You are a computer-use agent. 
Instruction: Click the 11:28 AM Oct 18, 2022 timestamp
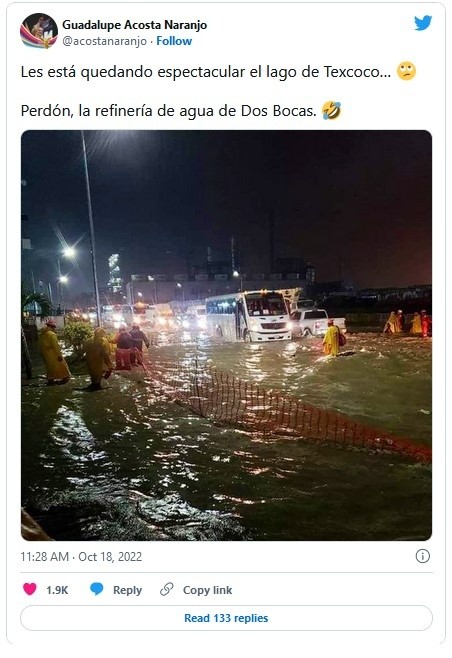coord(81,557)
